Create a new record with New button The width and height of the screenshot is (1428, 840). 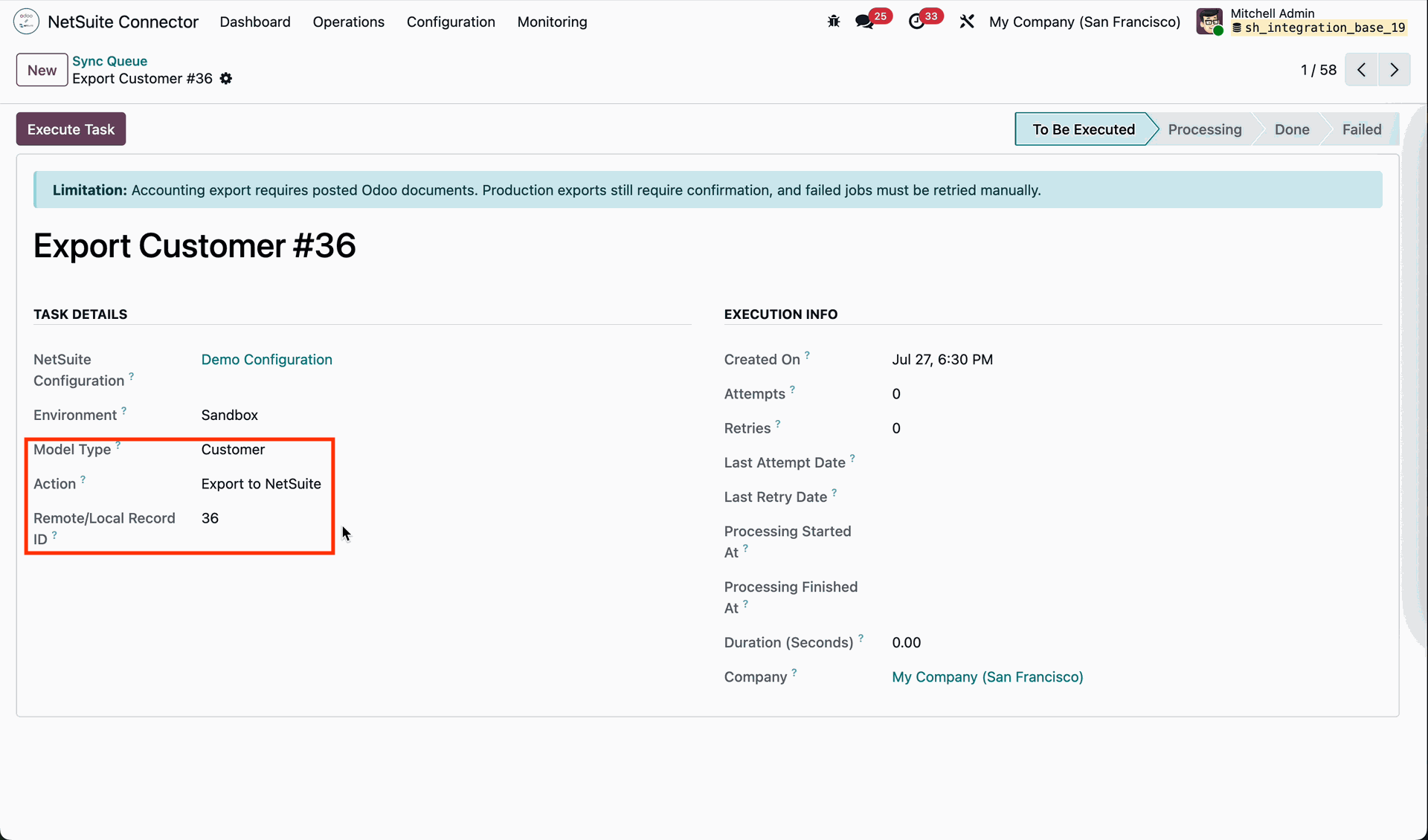(x=42, y=70)
